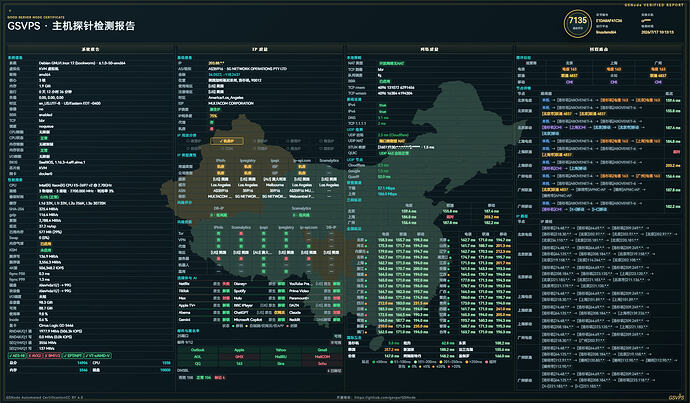
Task: Click the Sina cell in mail table
Action: pyautogui.click(x=281, y=363)
